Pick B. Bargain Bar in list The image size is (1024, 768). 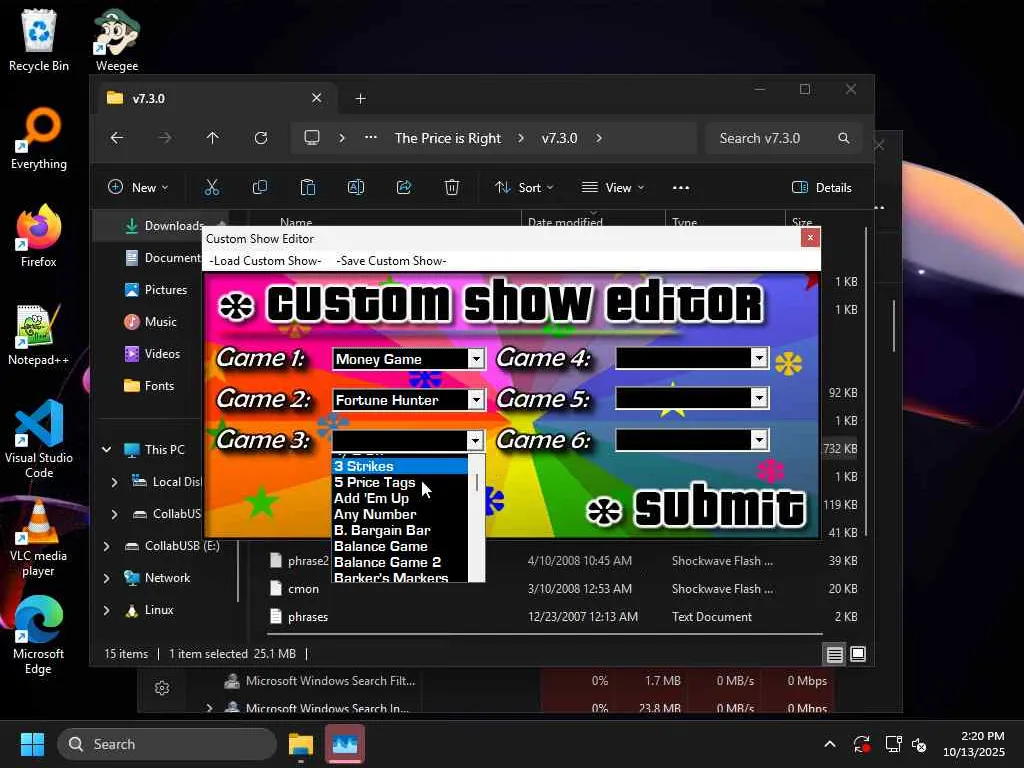pyautogui.click(x=400, y=530)
